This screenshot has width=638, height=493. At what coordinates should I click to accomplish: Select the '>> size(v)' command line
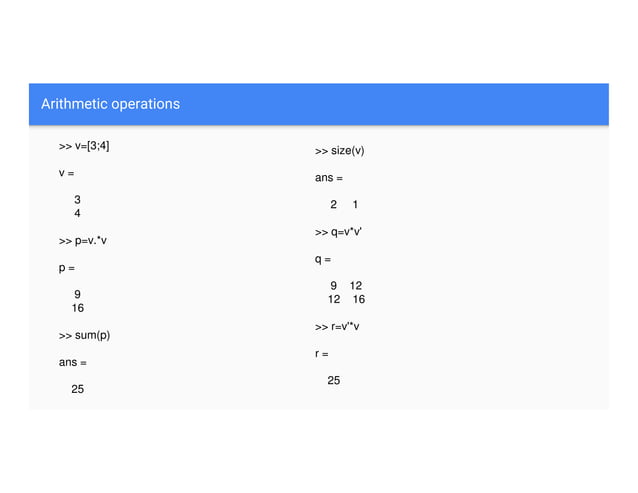339,151
